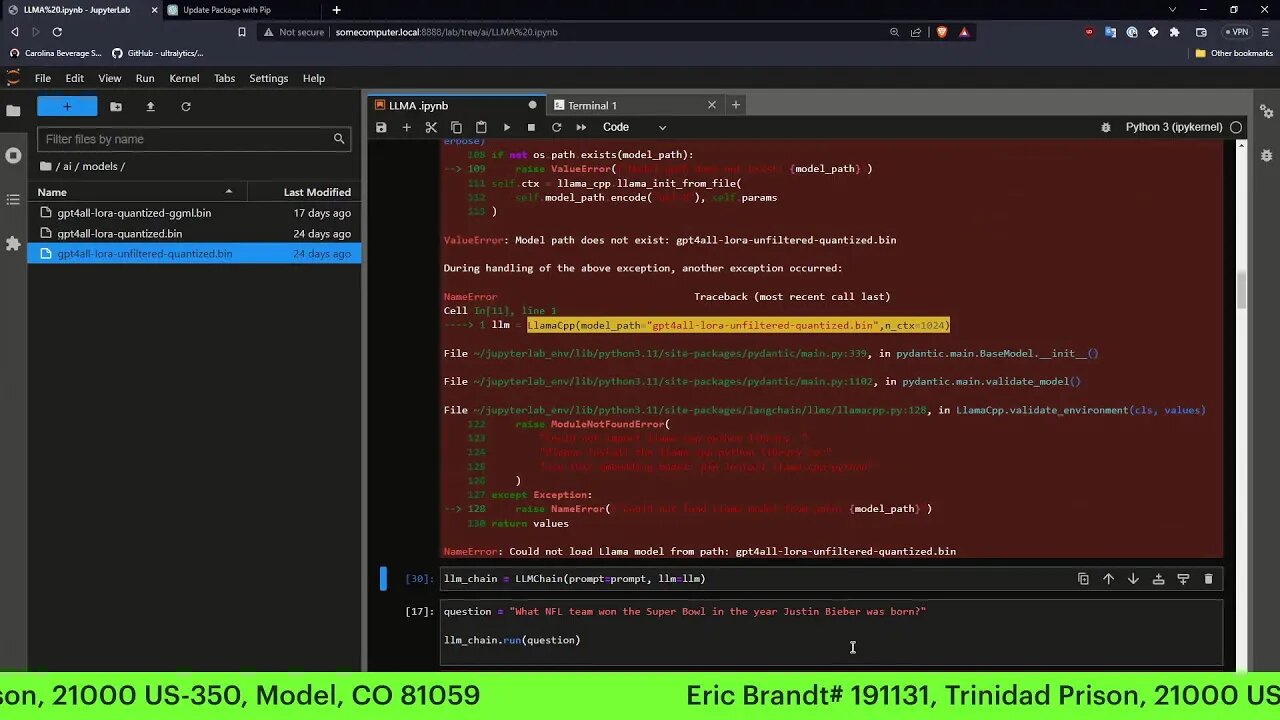This screenshot has height=720, width=1280.
Task: Open the Table of Contents sidebar
Action: pos(13,199)
